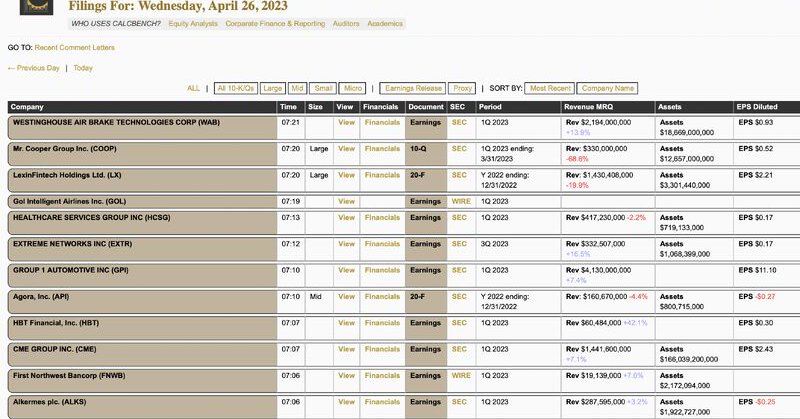Filter by Mid companies
800x419 pixels.
tap(297, 88)
